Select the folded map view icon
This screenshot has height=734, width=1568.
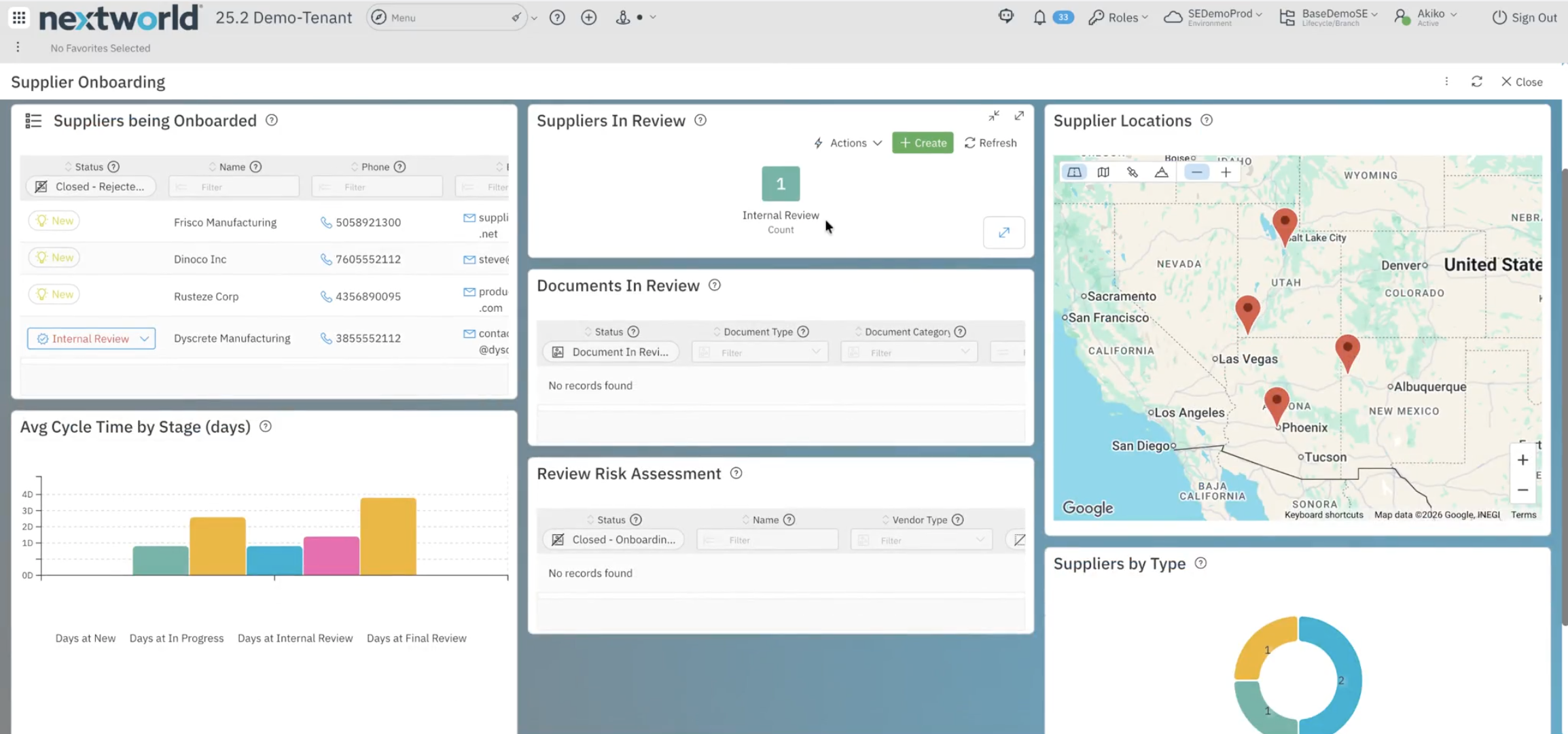tap(1103, 173)
